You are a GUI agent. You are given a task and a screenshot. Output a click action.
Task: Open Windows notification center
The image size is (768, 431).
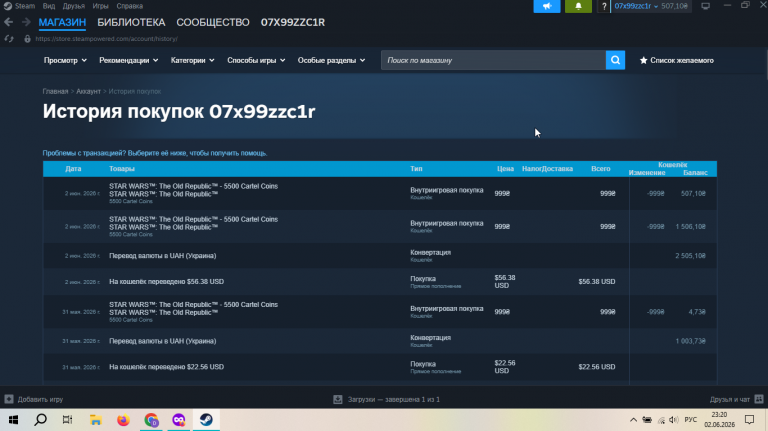[x=749, y=420]
